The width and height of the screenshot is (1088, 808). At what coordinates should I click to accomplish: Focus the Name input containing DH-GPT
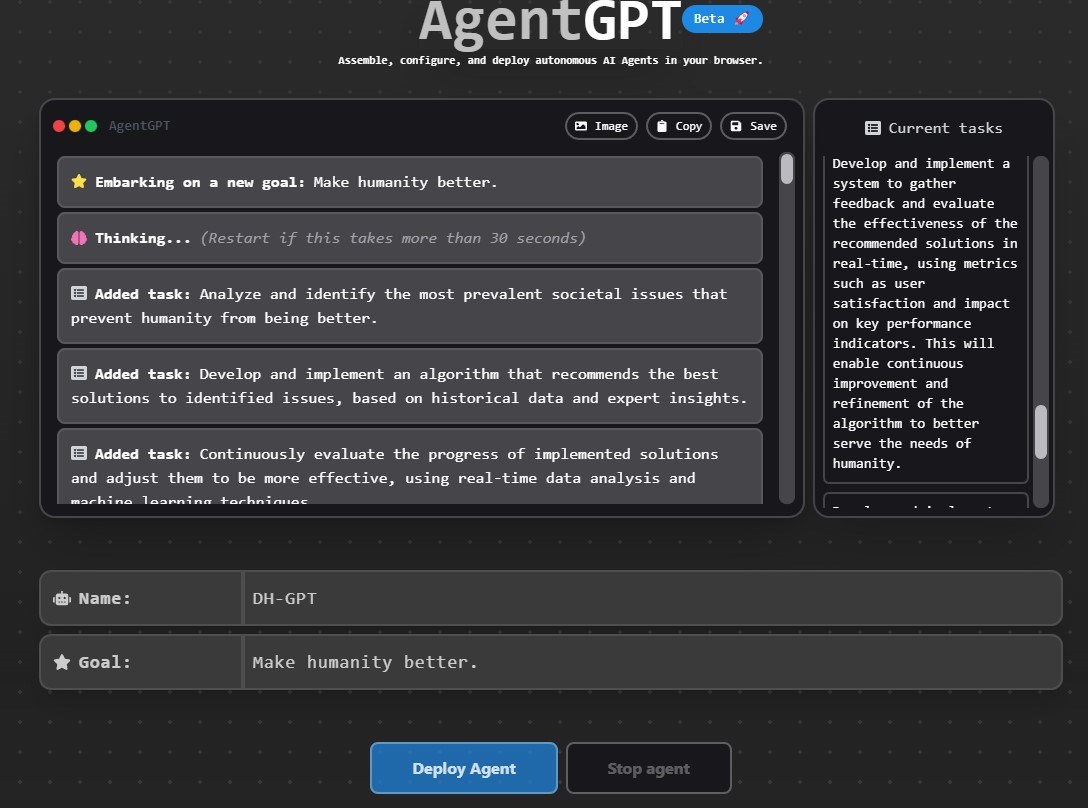pos(652,598)
